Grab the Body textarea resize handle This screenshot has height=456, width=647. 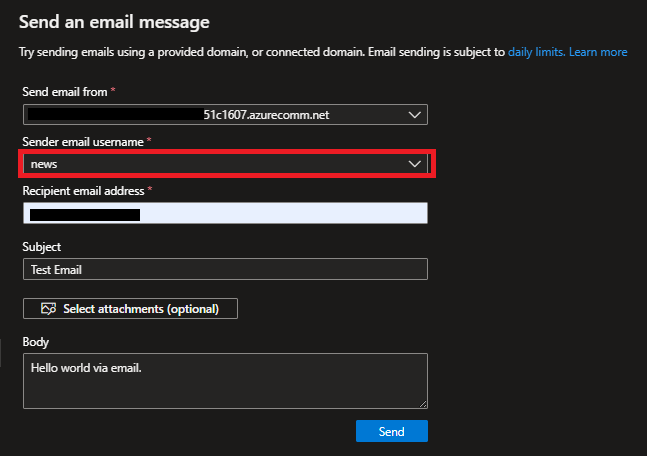(423, 403)
